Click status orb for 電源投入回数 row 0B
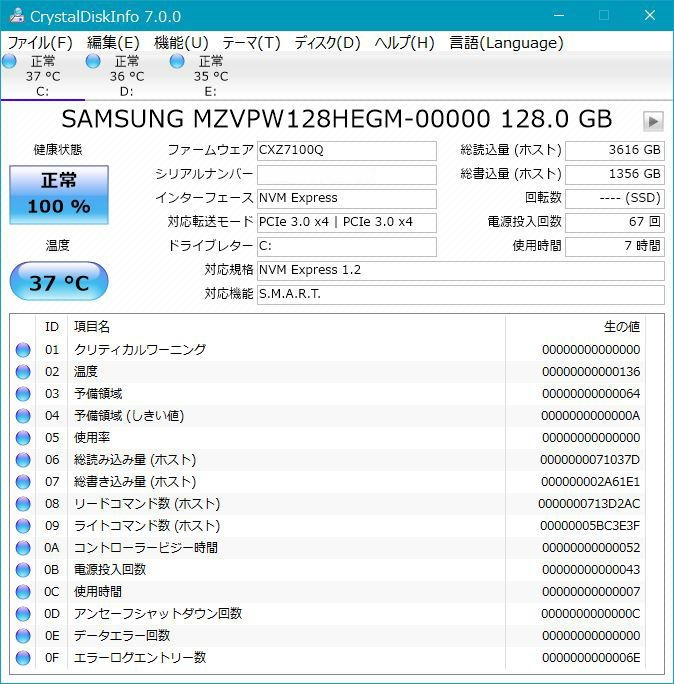 pos(23,570)
